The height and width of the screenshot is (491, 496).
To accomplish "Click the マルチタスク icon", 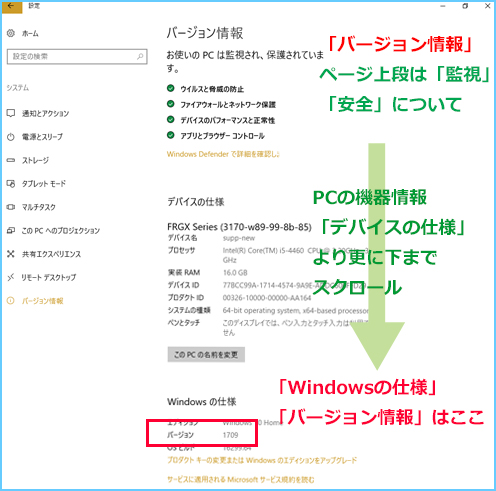I will [11, 207].
